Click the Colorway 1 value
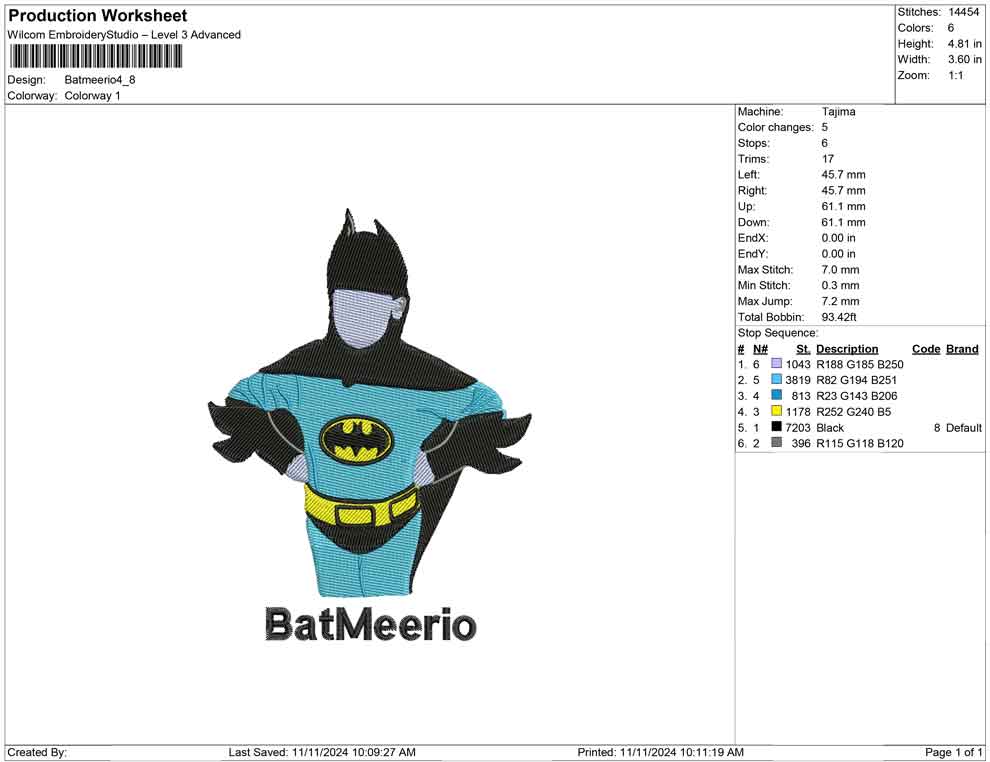990x762 pixels. click(x=92, y=96)
